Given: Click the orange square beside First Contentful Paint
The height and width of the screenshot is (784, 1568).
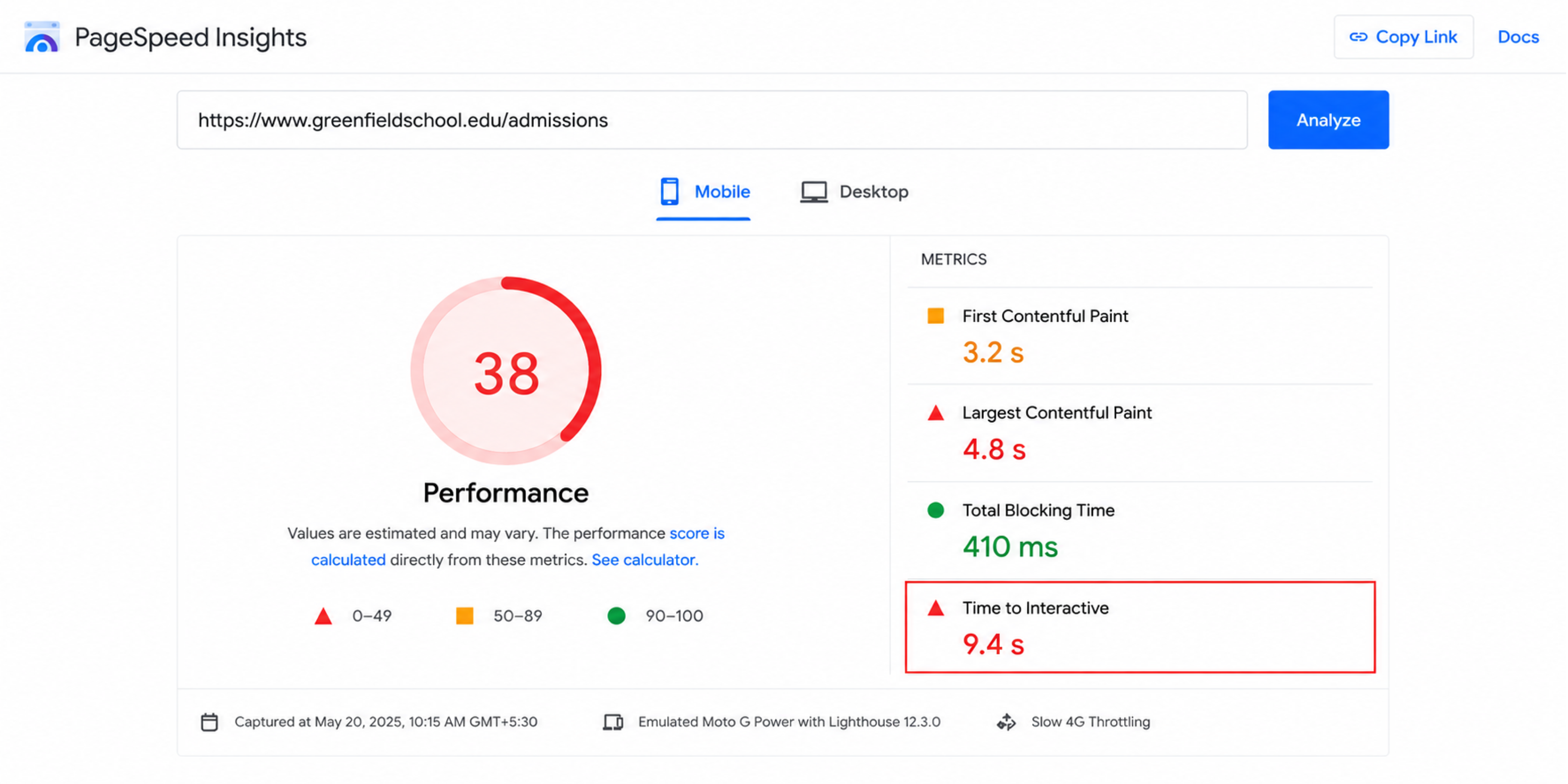Looking at the screenshot, I should click(x=936, y=316).
